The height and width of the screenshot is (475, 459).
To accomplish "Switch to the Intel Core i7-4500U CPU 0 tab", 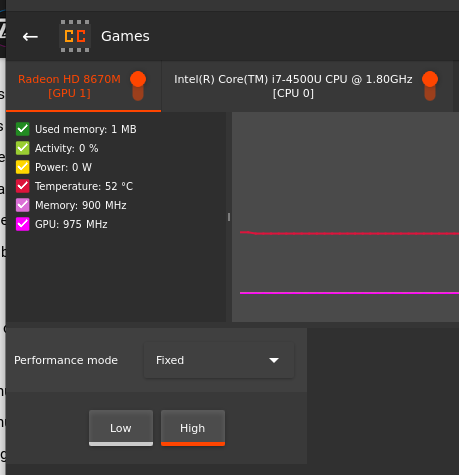I will (307, 86).
